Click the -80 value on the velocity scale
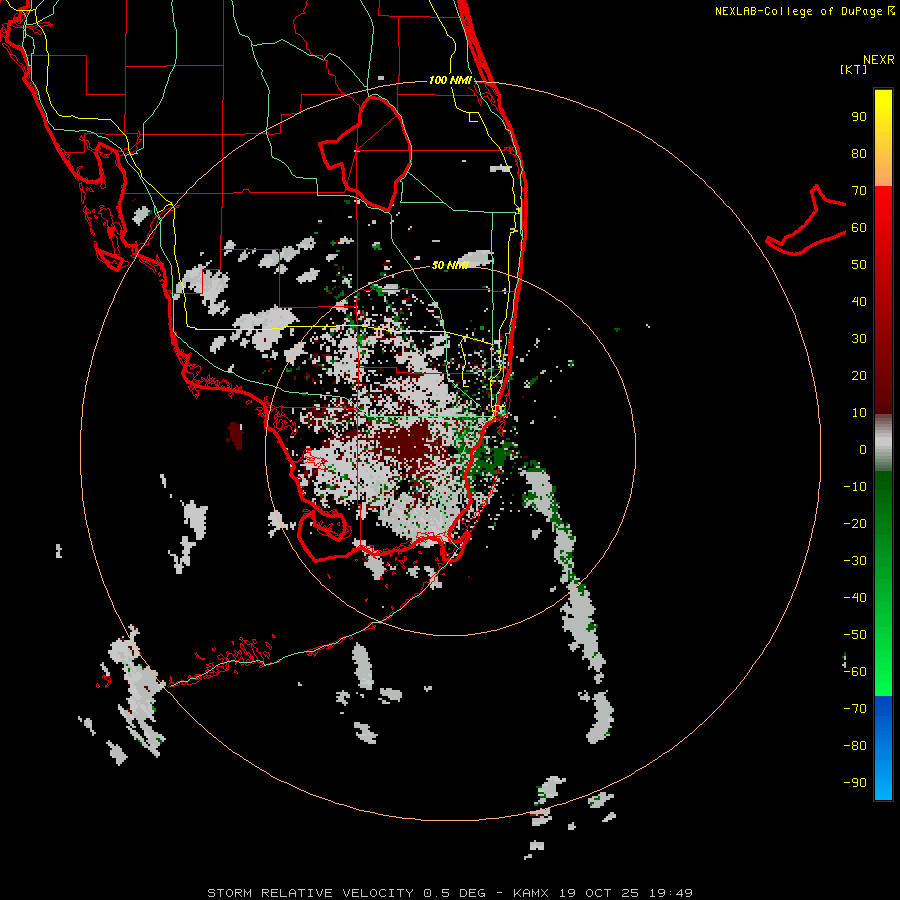 (x=855, y=746)
